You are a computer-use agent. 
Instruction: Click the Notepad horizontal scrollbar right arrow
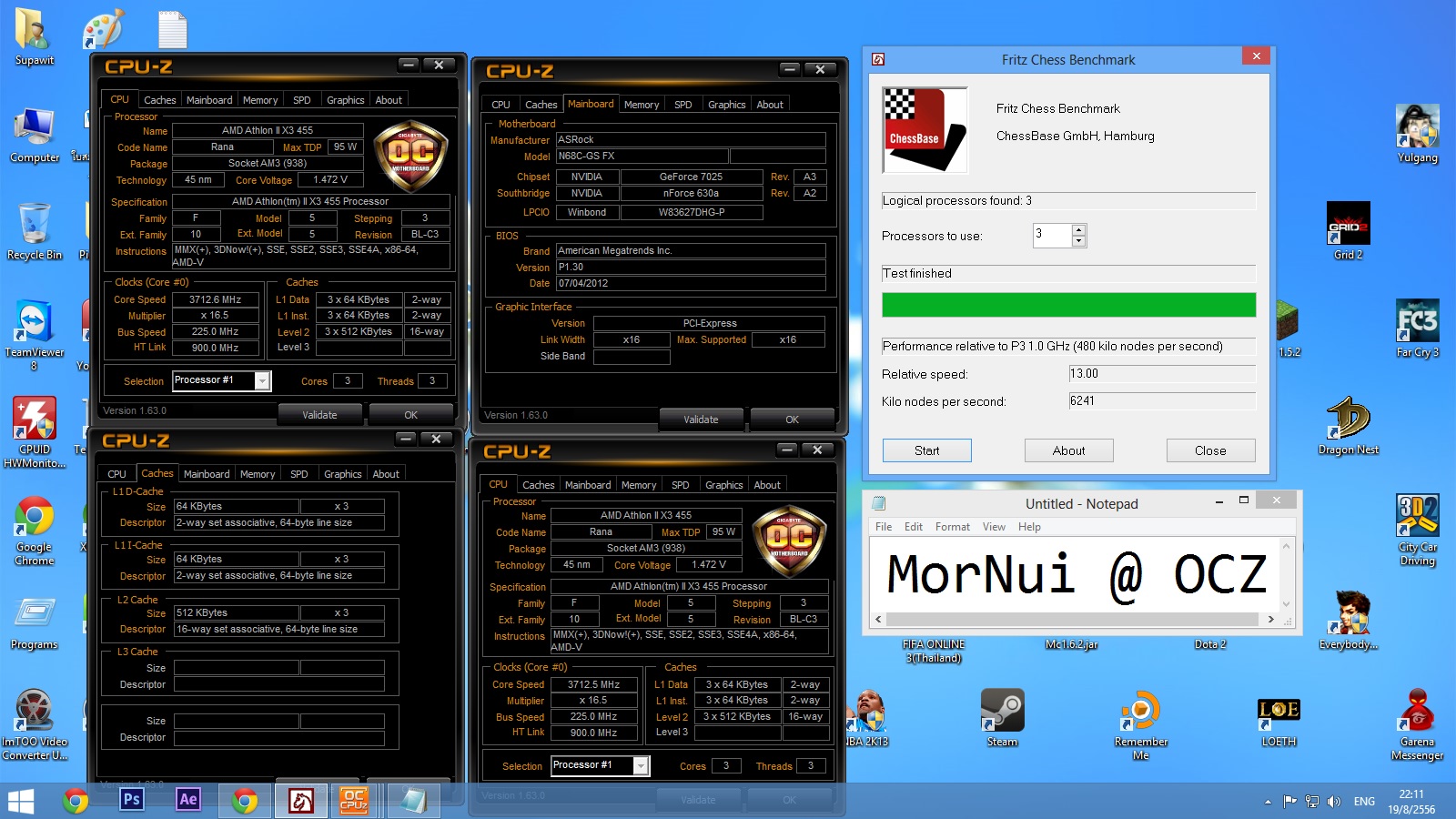coord(1270,620)
